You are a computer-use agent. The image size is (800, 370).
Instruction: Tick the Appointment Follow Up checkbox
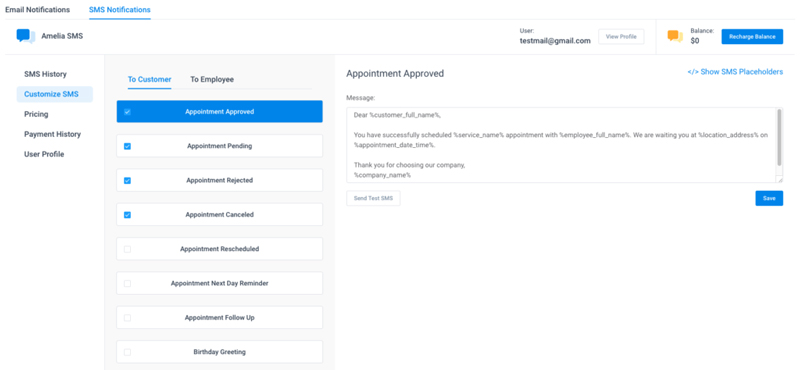pyautogui.click(x=128, y=317)
